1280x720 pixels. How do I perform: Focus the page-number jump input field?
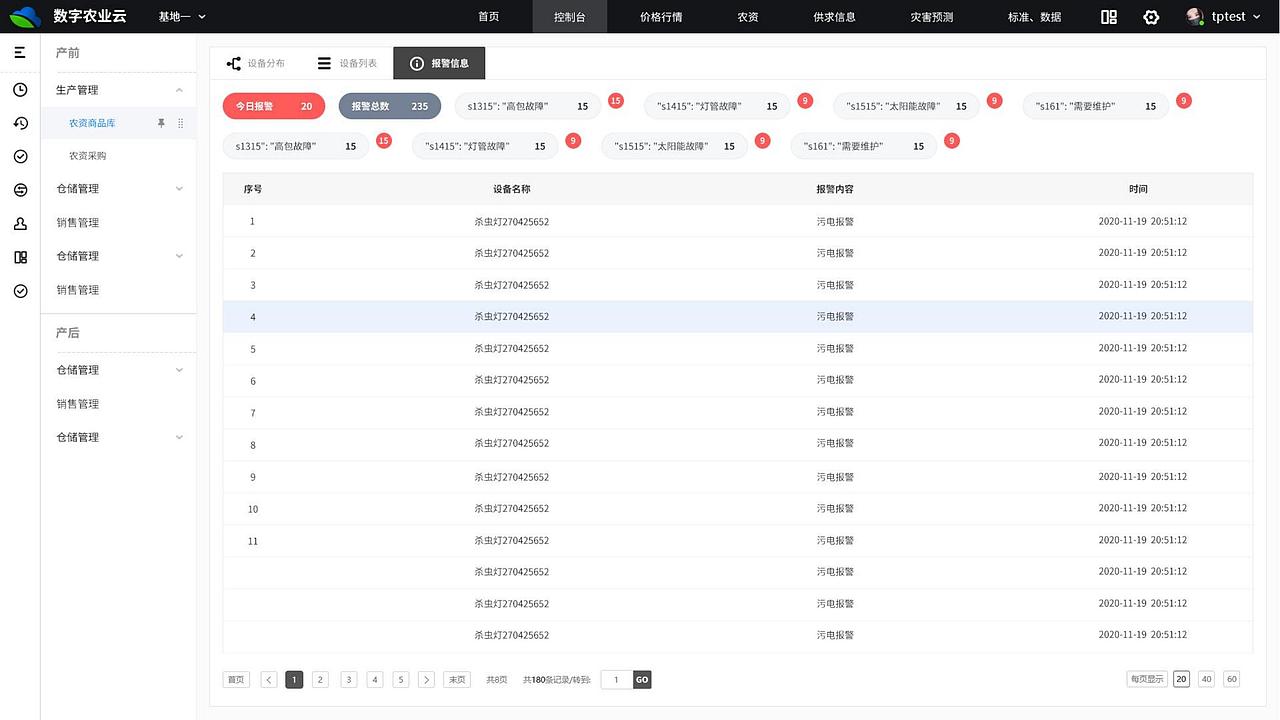[x=617, y=680]
